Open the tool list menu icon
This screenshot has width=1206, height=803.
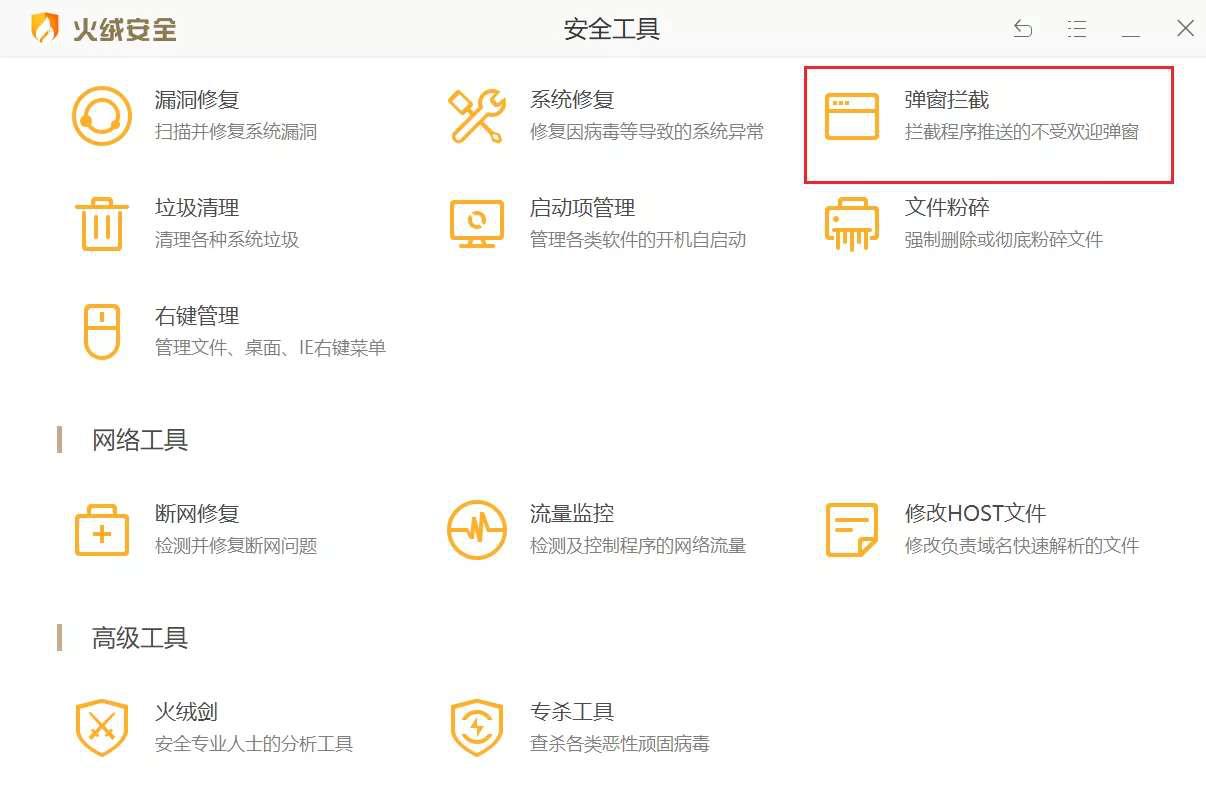point(1077,29)
